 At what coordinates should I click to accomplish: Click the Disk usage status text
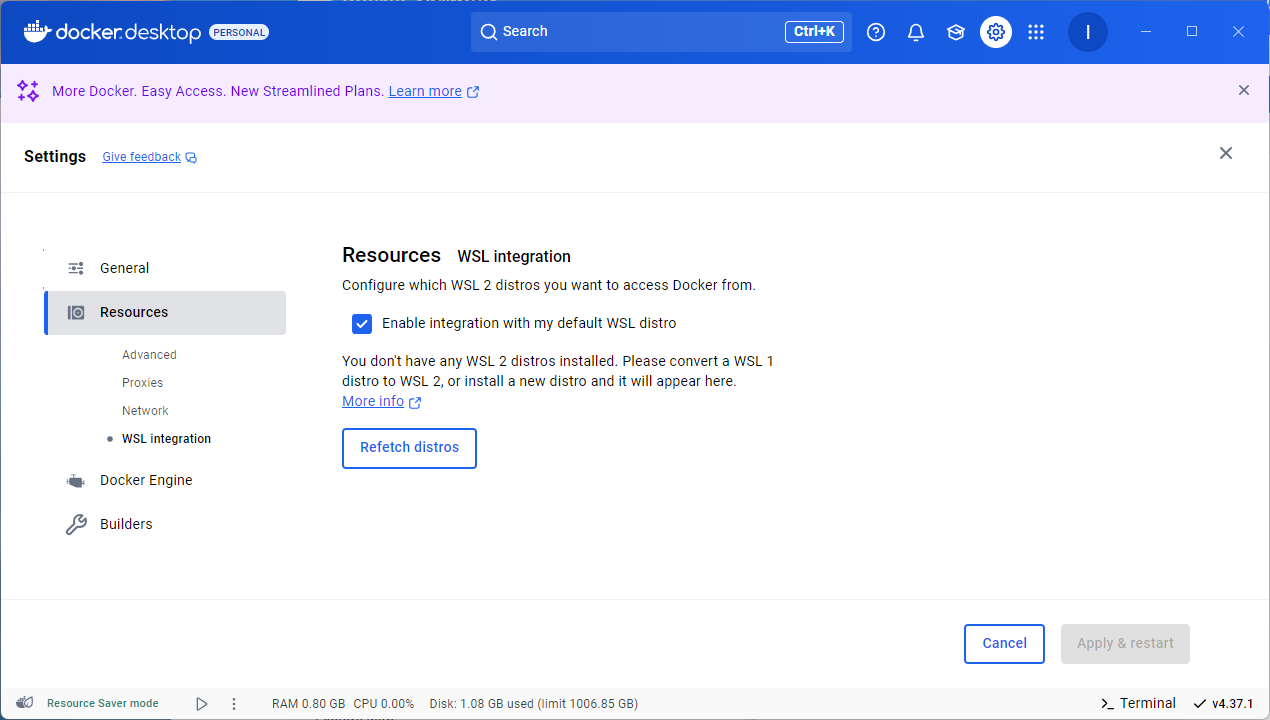(x=533, y=704)
